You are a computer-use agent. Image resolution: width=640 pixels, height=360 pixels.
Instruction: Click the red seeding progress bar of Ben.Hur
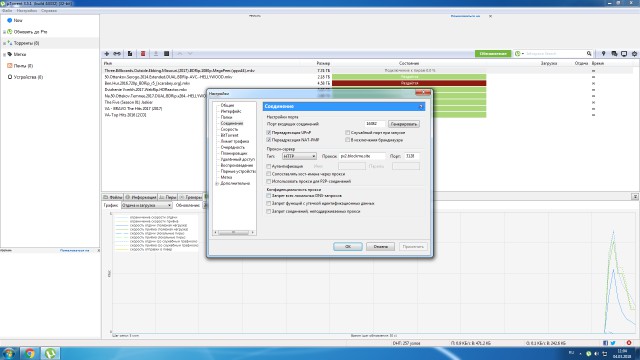point(409,83)
